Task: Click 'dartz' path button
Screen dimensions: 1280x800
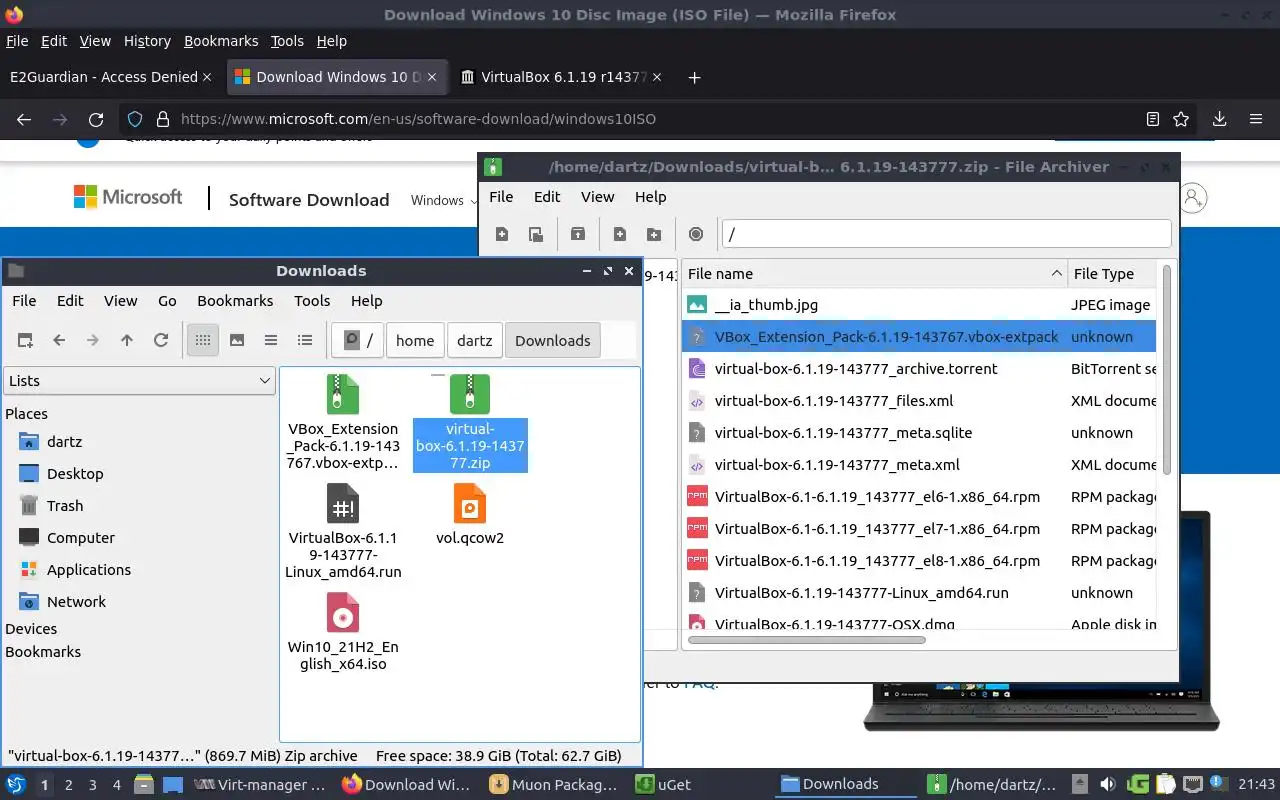Action: pos(475,340)
